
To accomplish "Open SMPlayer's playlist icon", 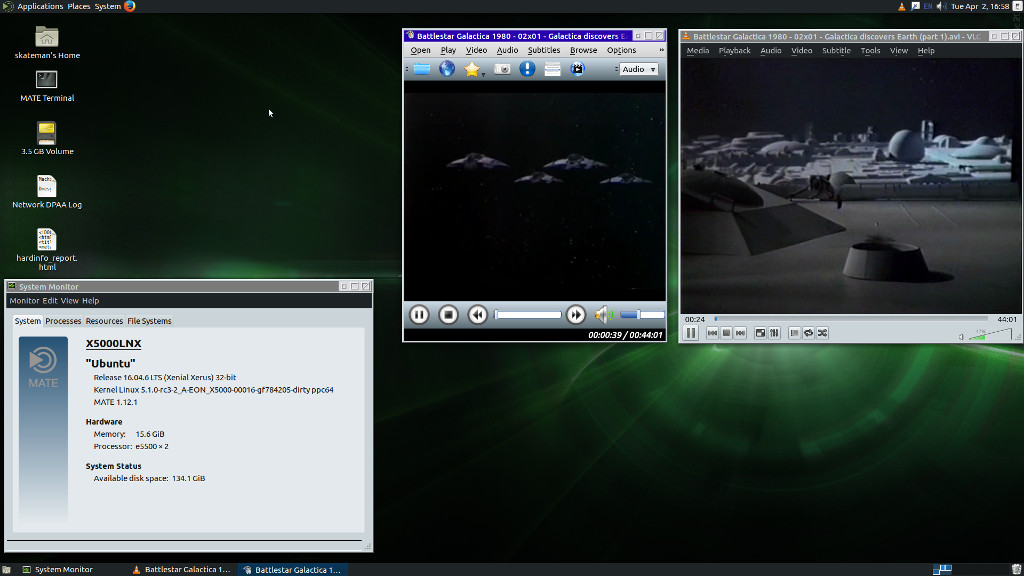I will (x=552, y=69).
